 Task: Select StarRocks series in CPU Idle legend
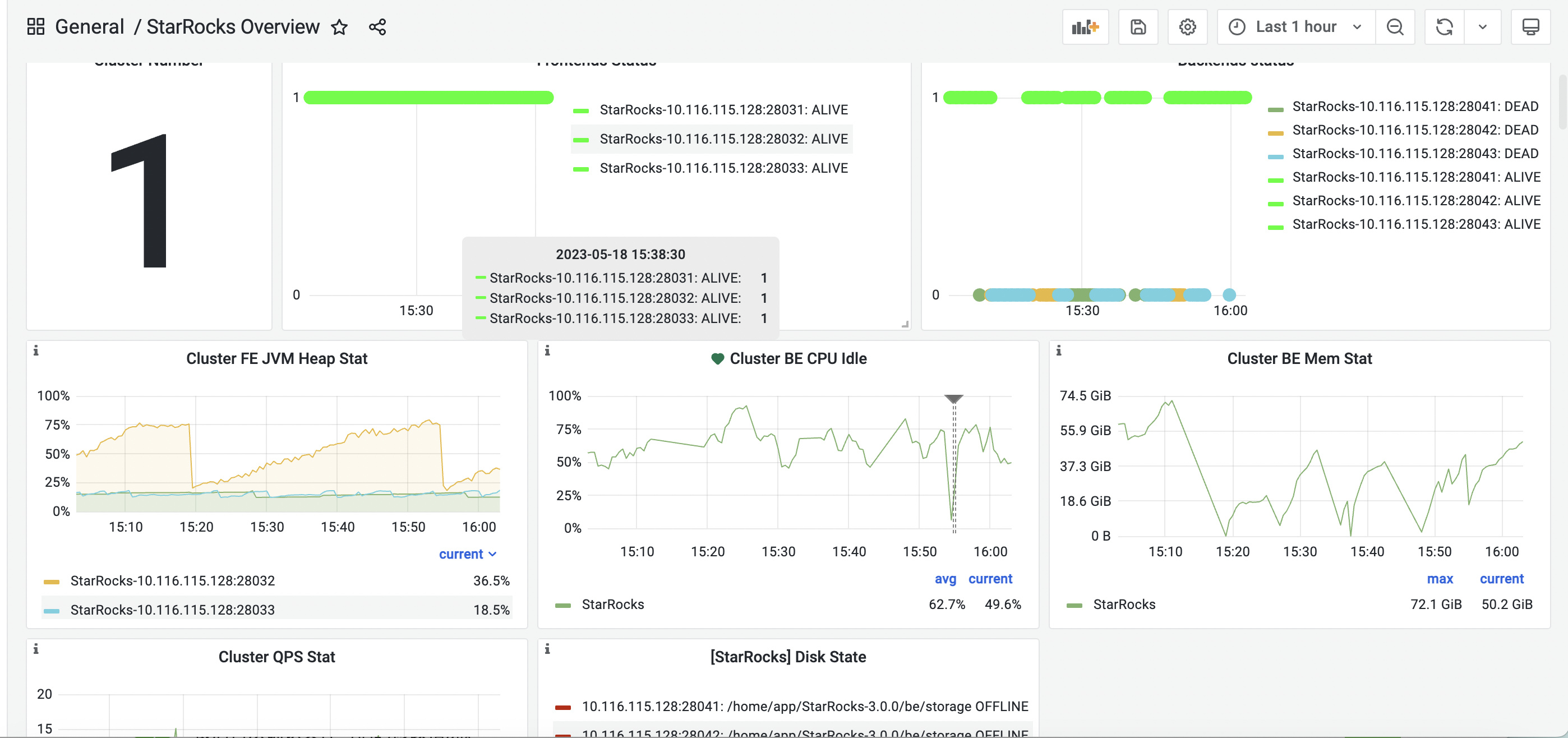612,604
